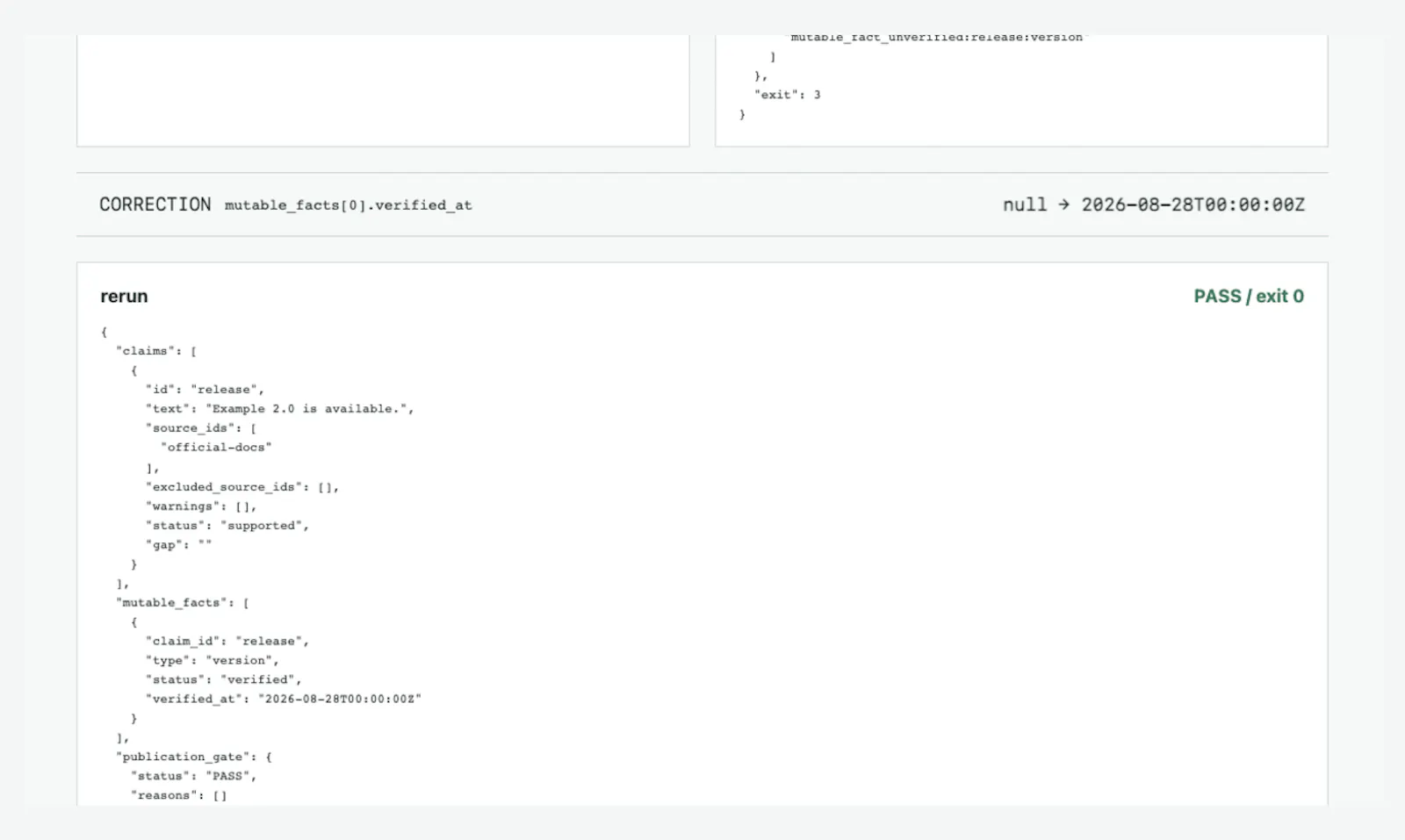Select the "claim_id": "release" line
Viewport: 1405px width, 840px height.
click(x=227, y=642)
